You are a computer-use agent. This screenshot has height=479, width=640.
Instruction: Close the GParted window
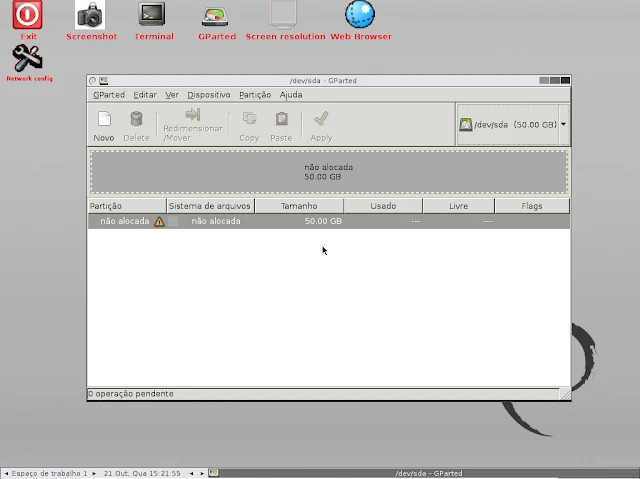(565, 80)
